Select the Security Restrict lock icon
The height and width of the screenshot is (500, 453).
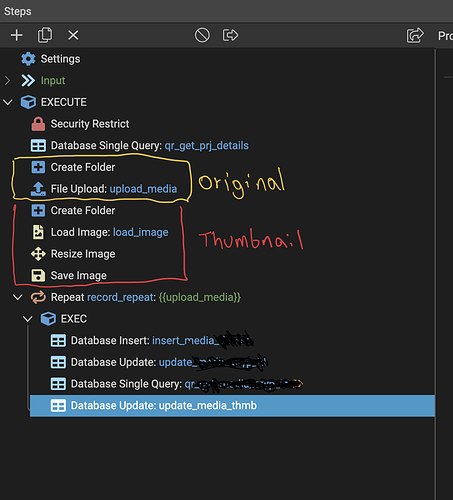click(x=38, y=124)
